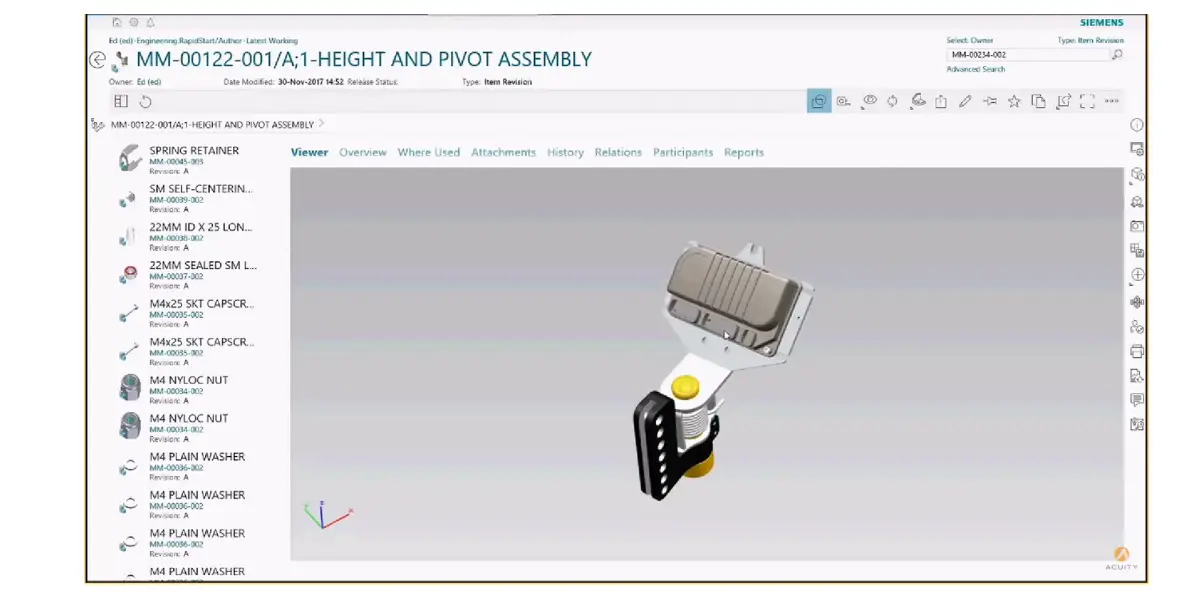Open the notifications bell icon
The width and height of the screenshot is (1200, 600).
[x=150, y=22]
